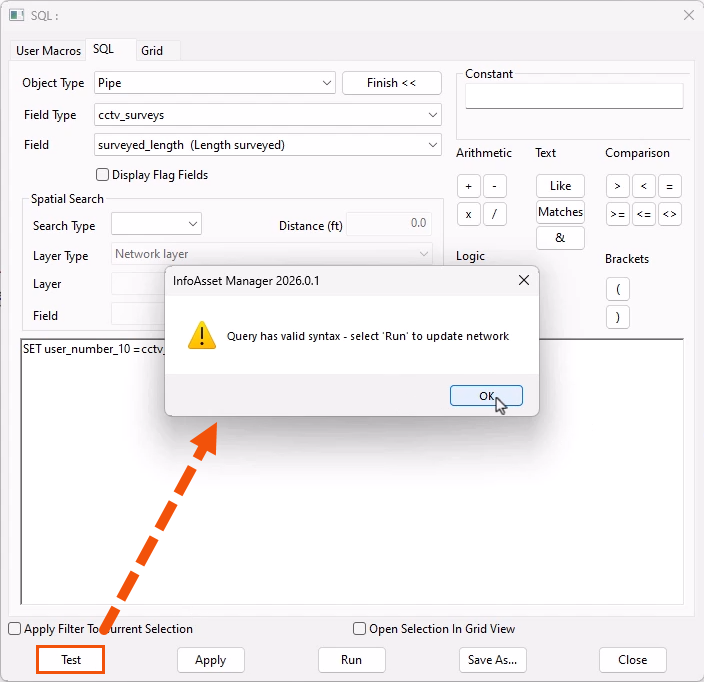704x682 pixels.
Task: Insert the divide / operator
Action: pyautogui.click(x=495, y=214)
